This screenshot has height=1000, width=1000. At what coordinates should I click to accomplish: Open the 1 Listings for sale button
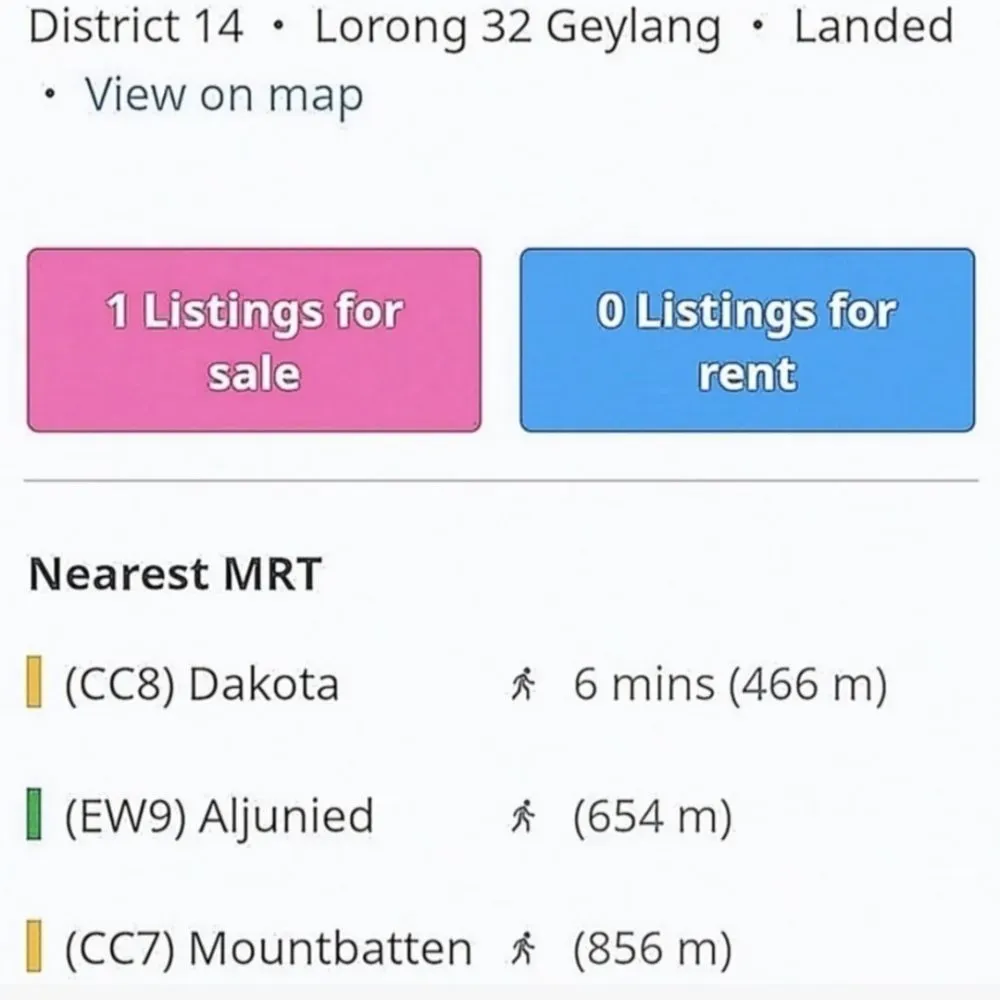pos(254,340)
